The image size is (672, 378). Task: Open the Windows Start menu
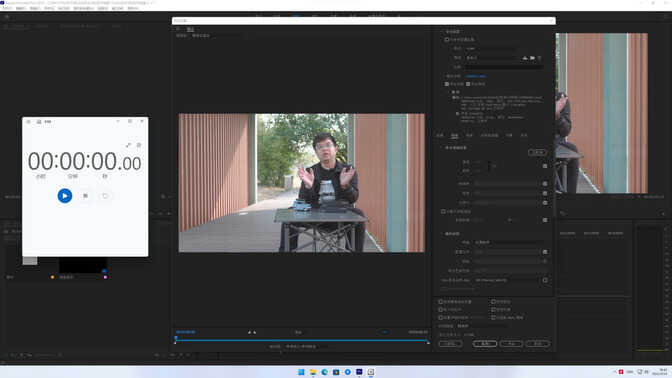tap(301, 372)
